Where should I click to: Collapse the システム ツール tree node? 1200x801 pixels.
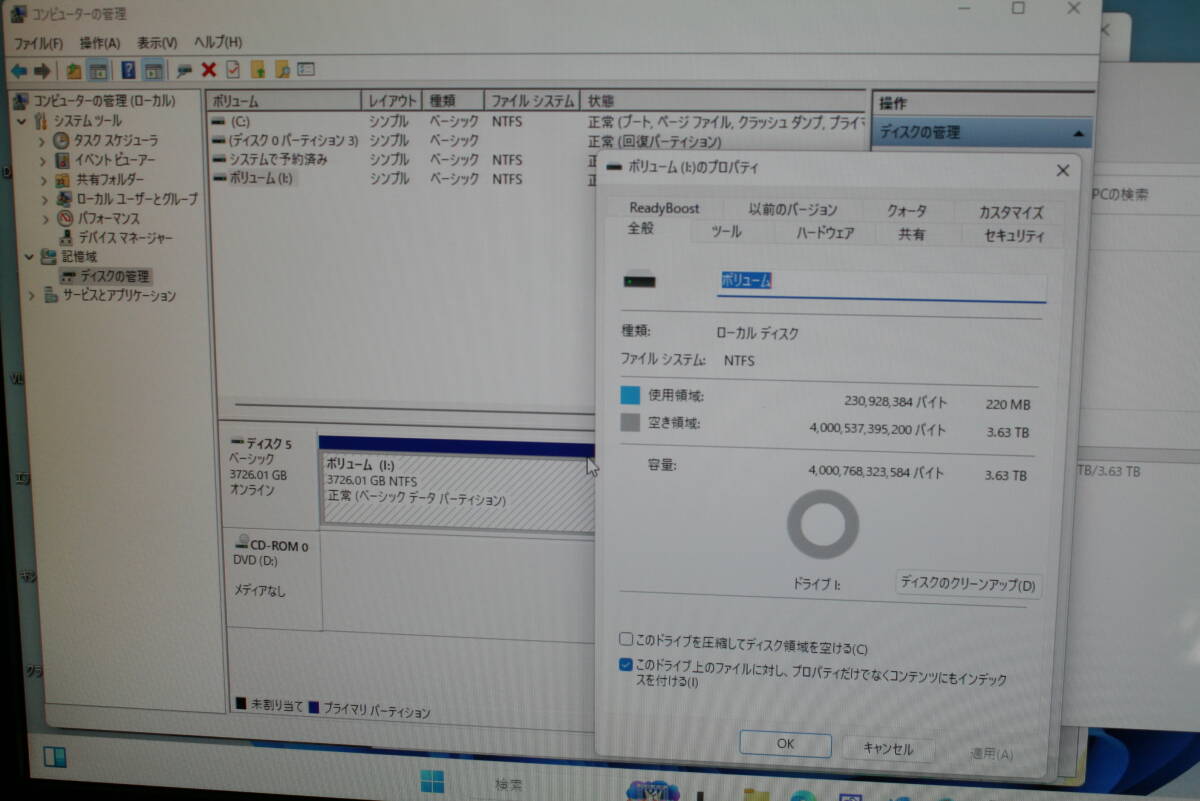20,121
